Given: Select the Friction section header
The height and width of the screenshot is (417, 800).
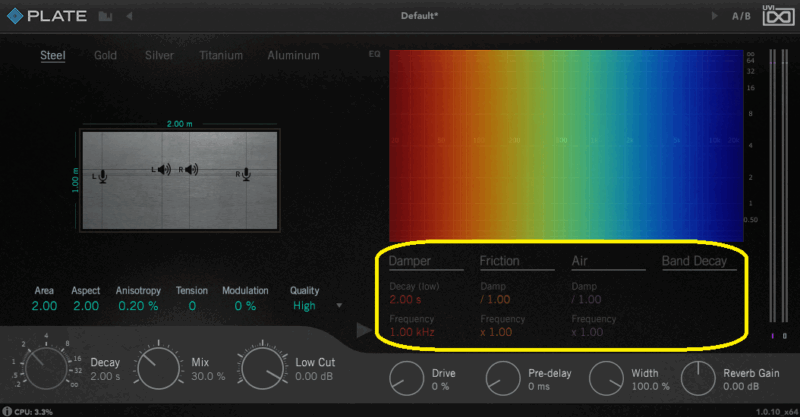Looking at the screenshot, I should point(499,262).
